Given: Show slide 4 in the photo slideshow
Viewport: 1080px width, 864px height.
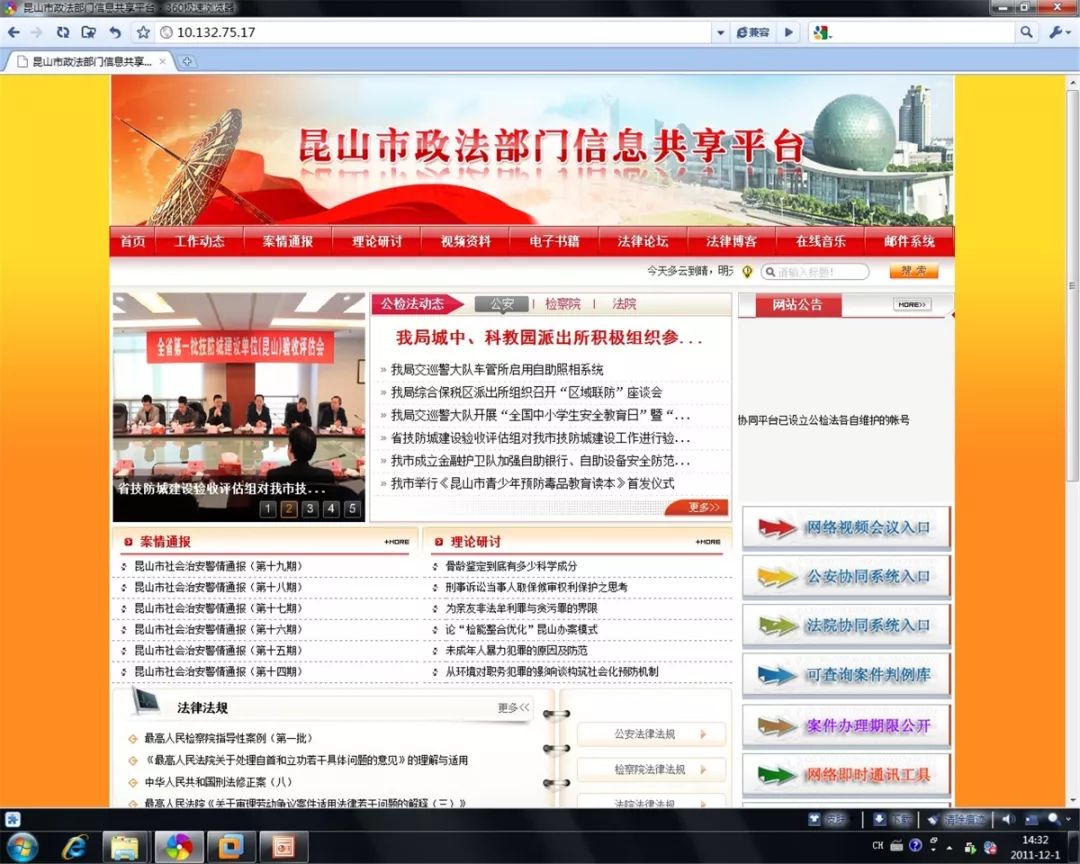Looking at the screenshot, I should point(331,509).
